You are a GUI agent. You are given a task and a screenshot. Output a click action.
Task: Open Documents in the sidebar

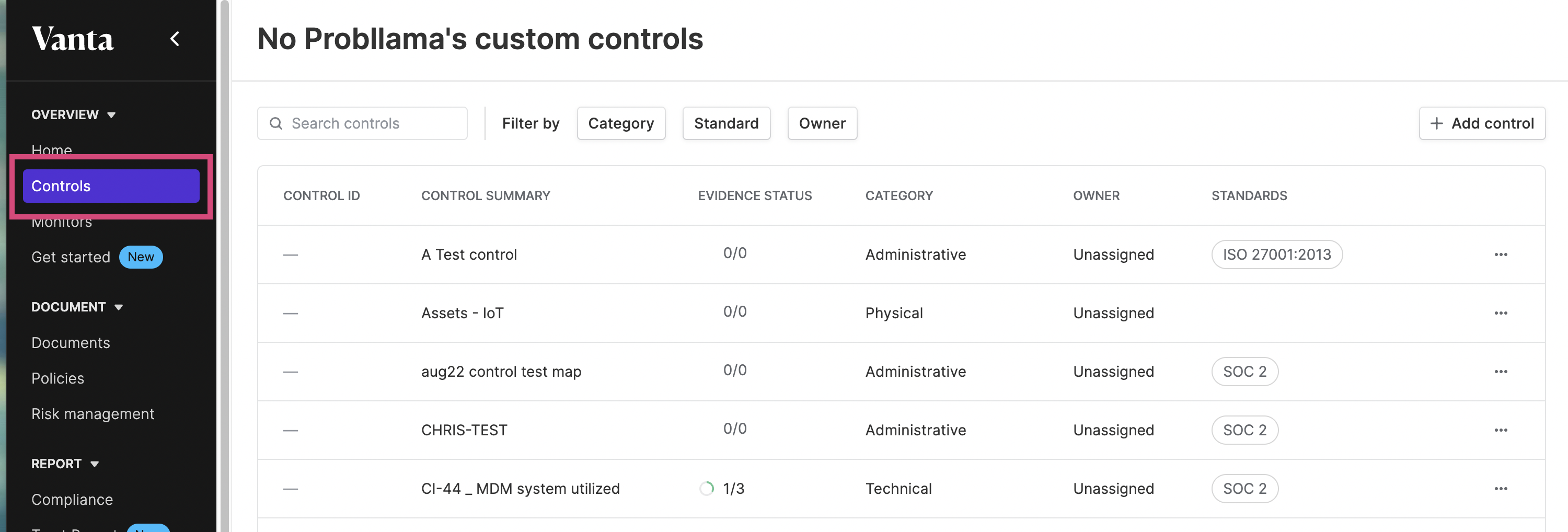click(x=71, y=343)
